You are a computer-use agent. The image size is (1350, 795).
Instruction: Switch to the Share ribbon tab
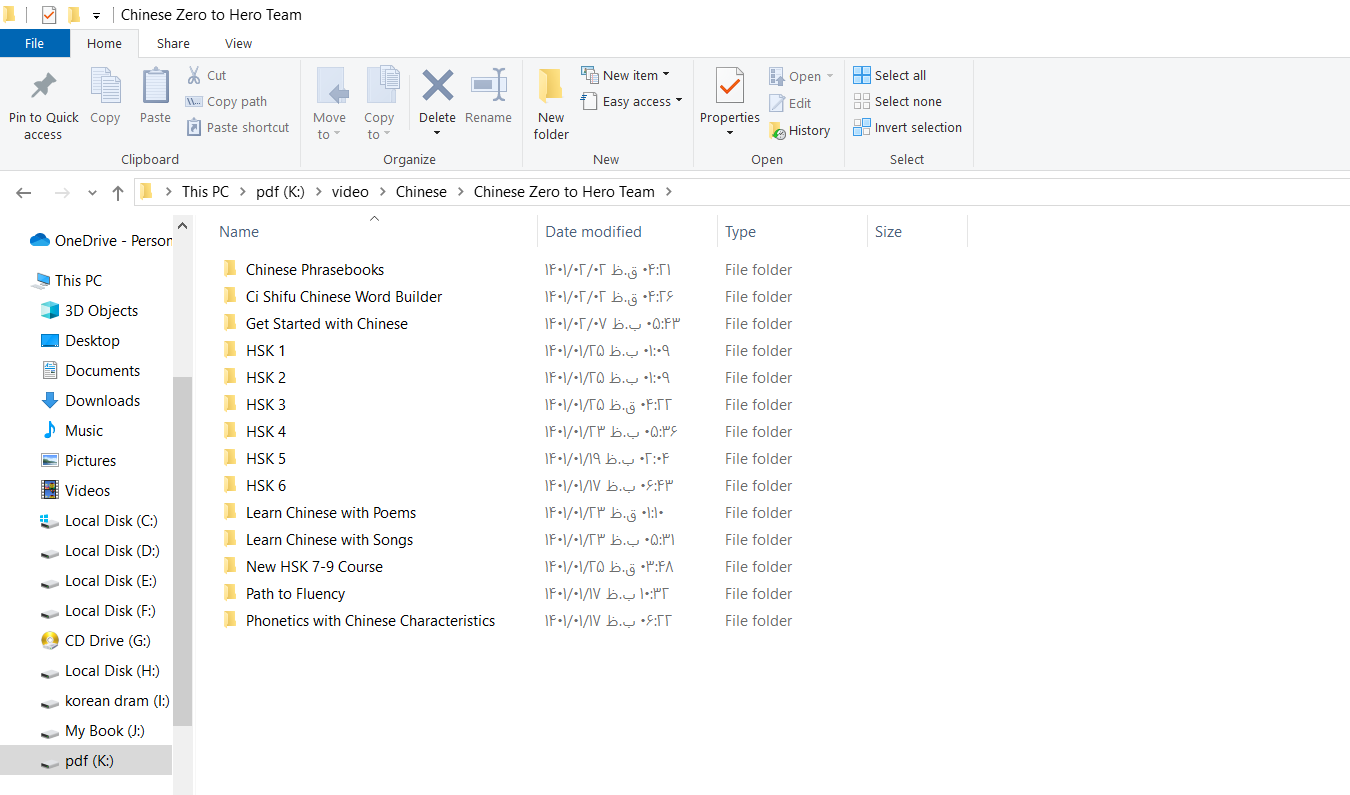(x=173, y=43)
